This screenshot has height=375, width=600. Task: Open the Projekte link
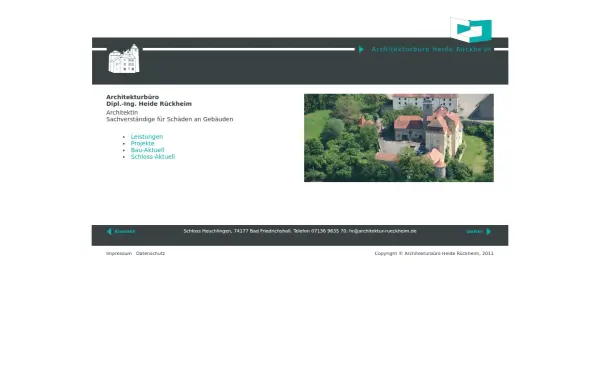[x=142, y=143]
